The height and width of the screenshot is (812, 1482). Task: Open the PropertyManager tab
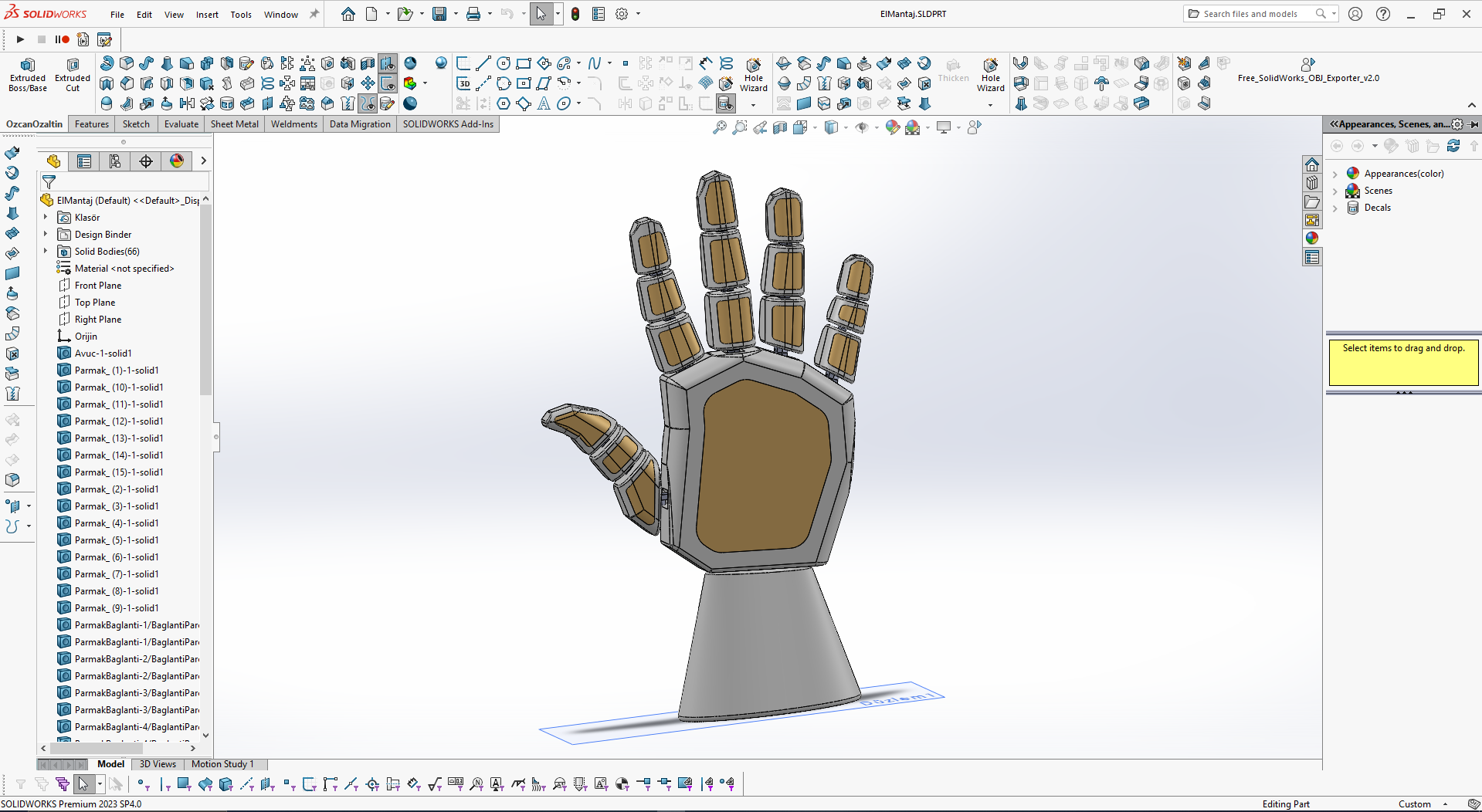click(84, 161)
